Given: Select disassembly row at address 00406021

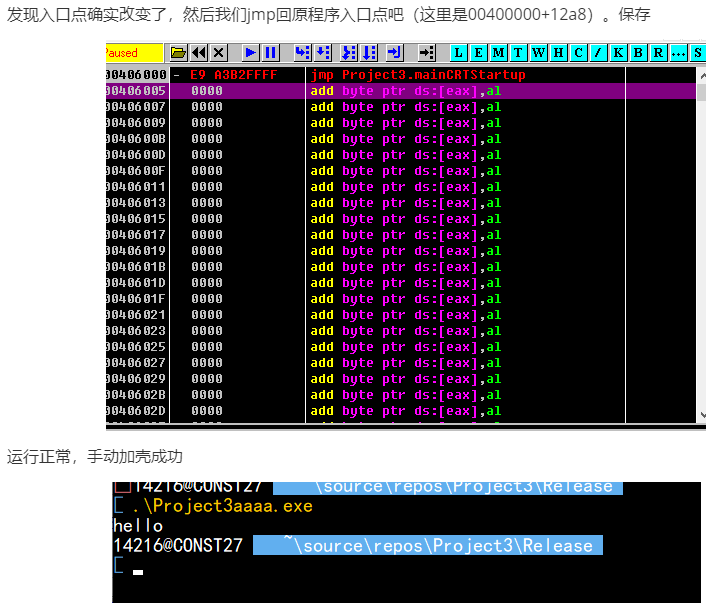Looking at the screenshot, I should [x=401, y=315].
